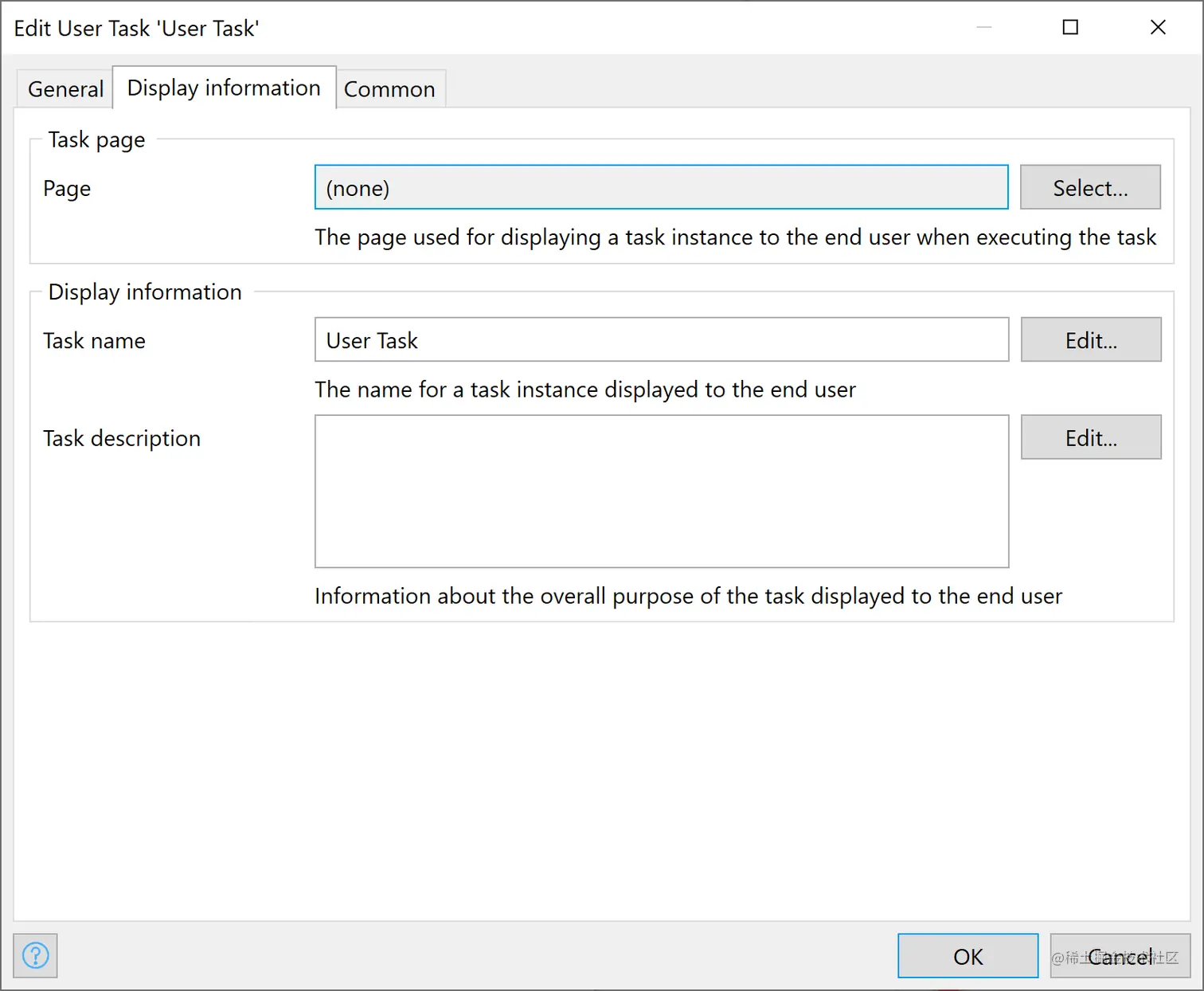This screenshot has height=991, width=1204.
Task: Dismiss the dialog with Cancel
Action: [1120, 956]
